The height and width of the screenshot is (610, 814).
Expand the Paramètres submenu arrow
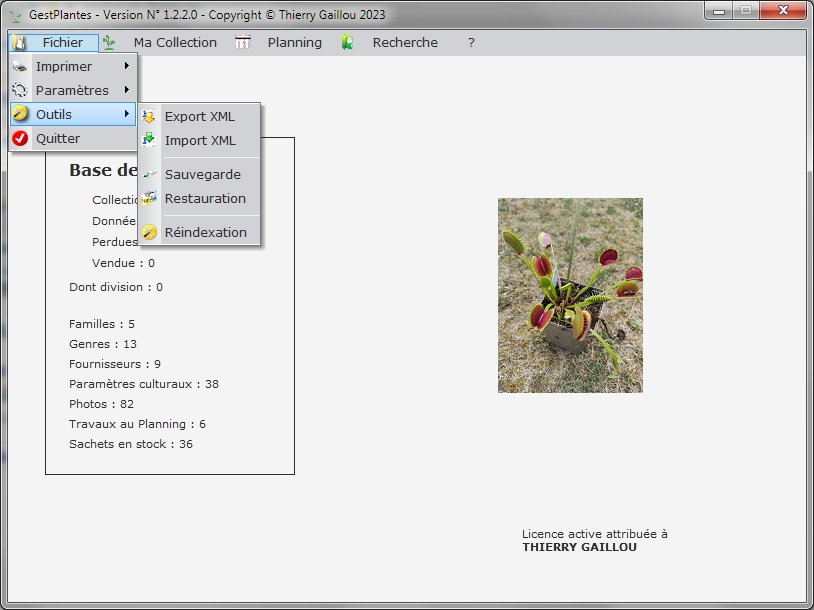(x=127, y=90)
